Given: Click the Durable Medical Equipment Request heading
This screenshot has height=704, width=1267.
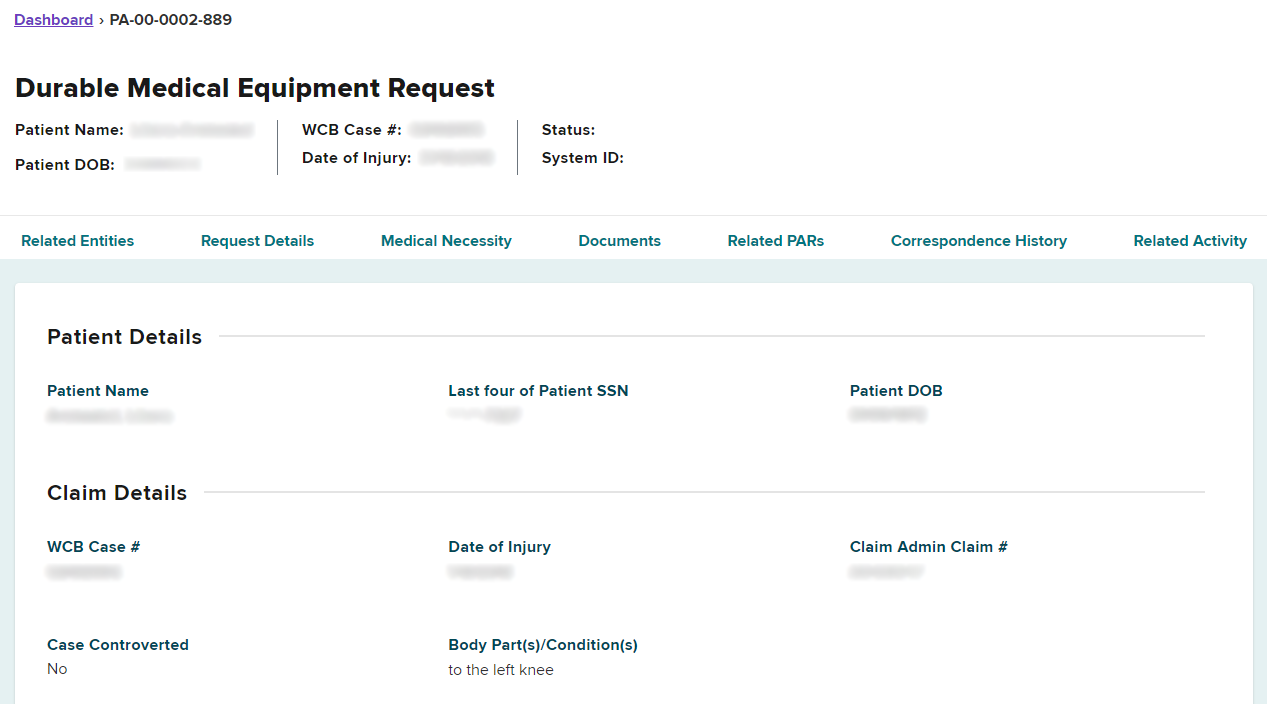Looking at the screenshot, I should pyautogui.click(x=255, y=88).
